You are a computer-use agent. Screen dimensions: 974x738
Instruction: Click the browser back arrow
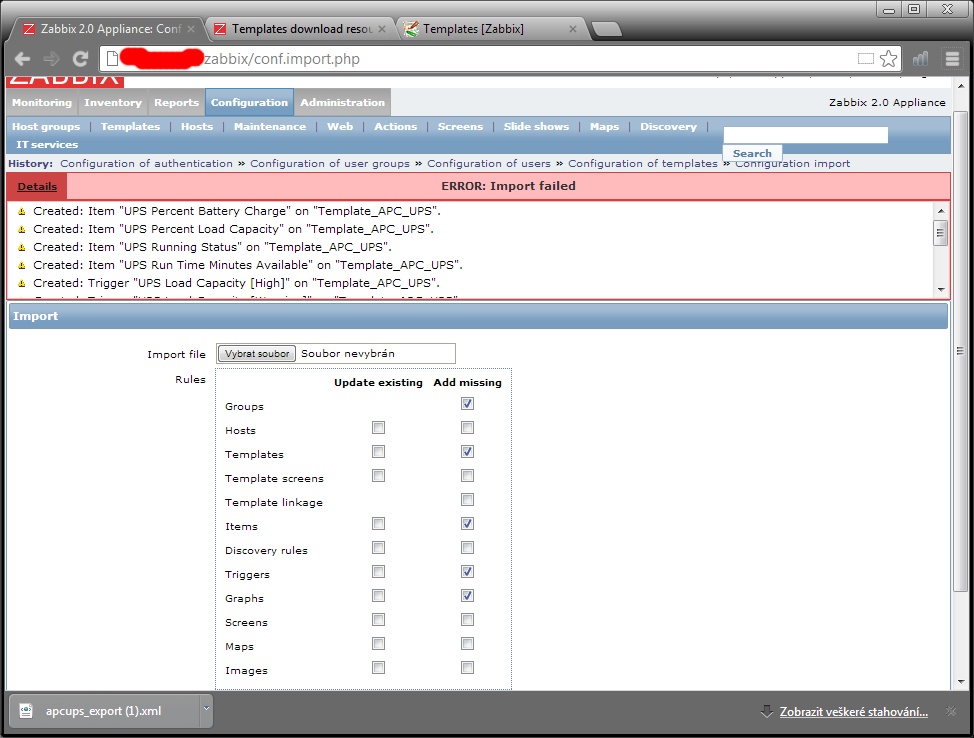(x=22, y=59)
